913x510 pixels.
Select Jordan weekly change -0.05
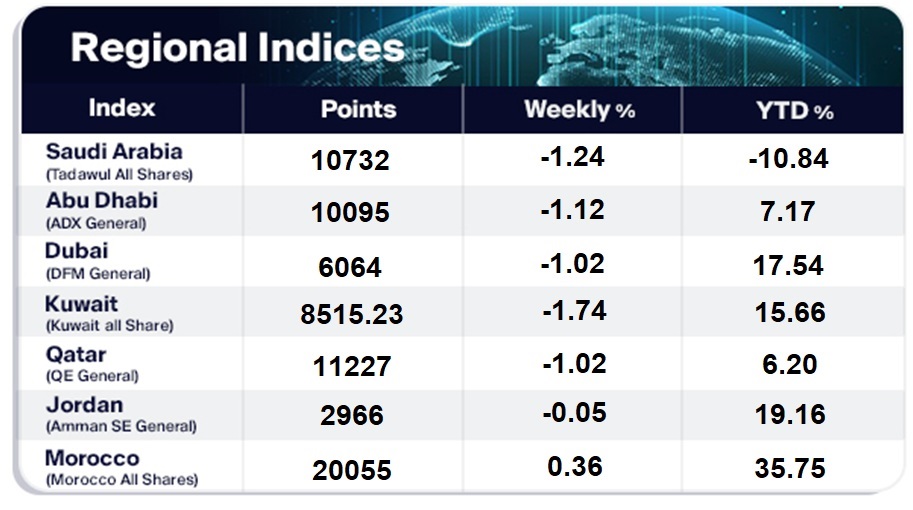click(573, 414)
